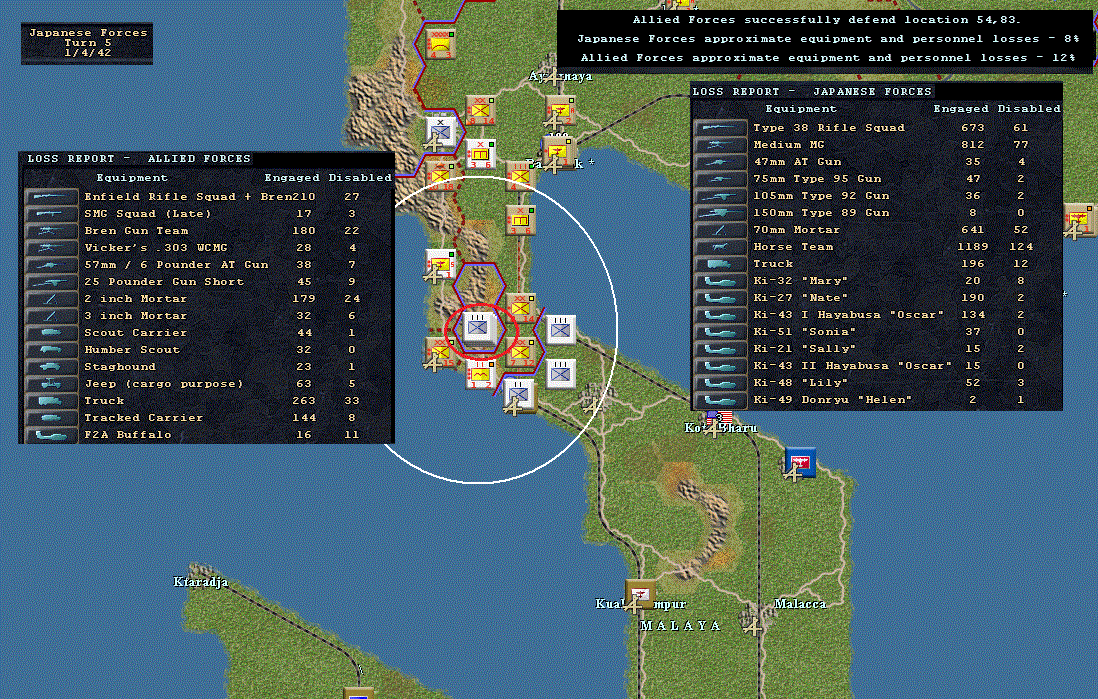This screenshot has height=699, width=1098.
Task: Click the Ki-27 "Nate" aircraft icon
Action: 721,298
